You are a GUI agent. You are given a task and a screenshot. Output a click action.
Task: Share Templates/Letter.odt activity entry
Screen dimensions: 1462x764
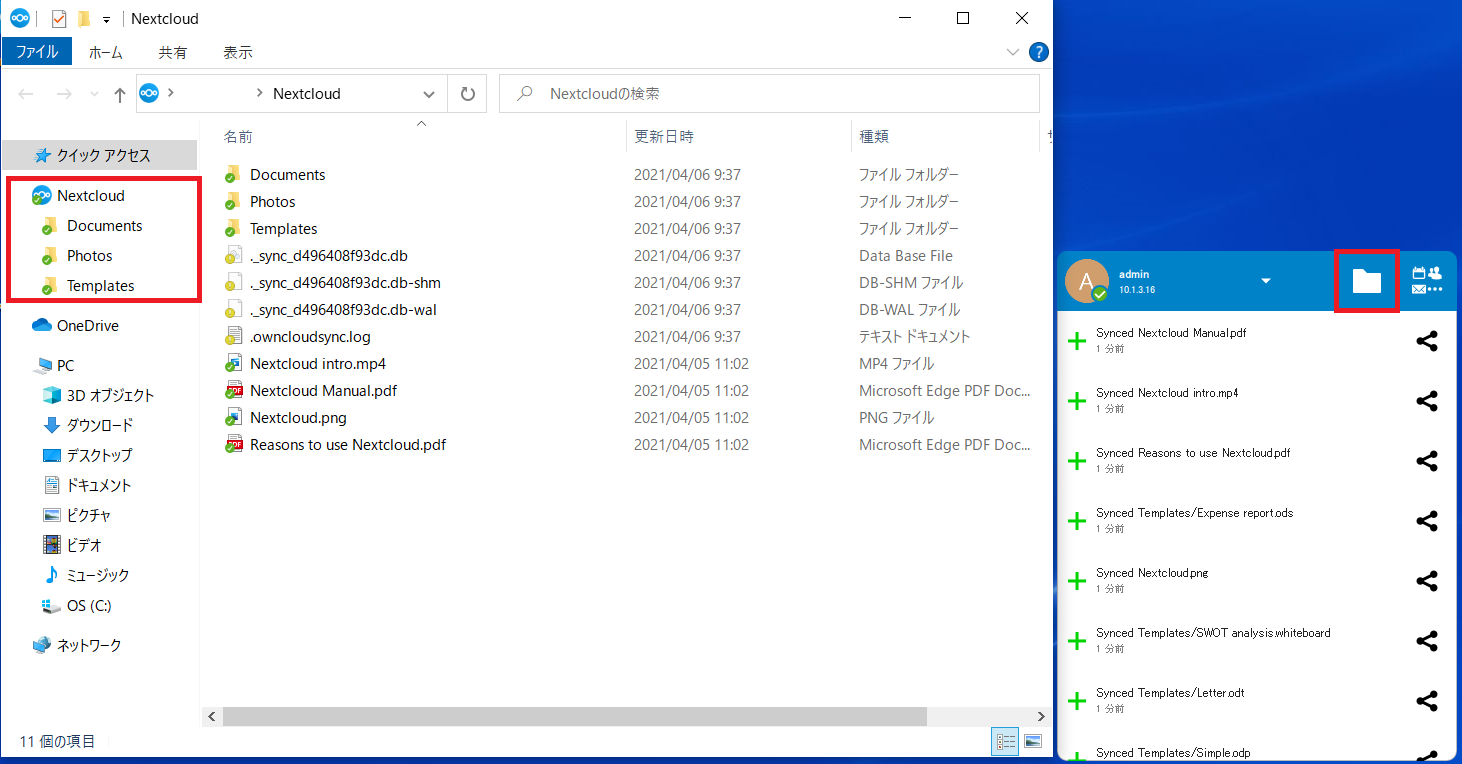1427,701
